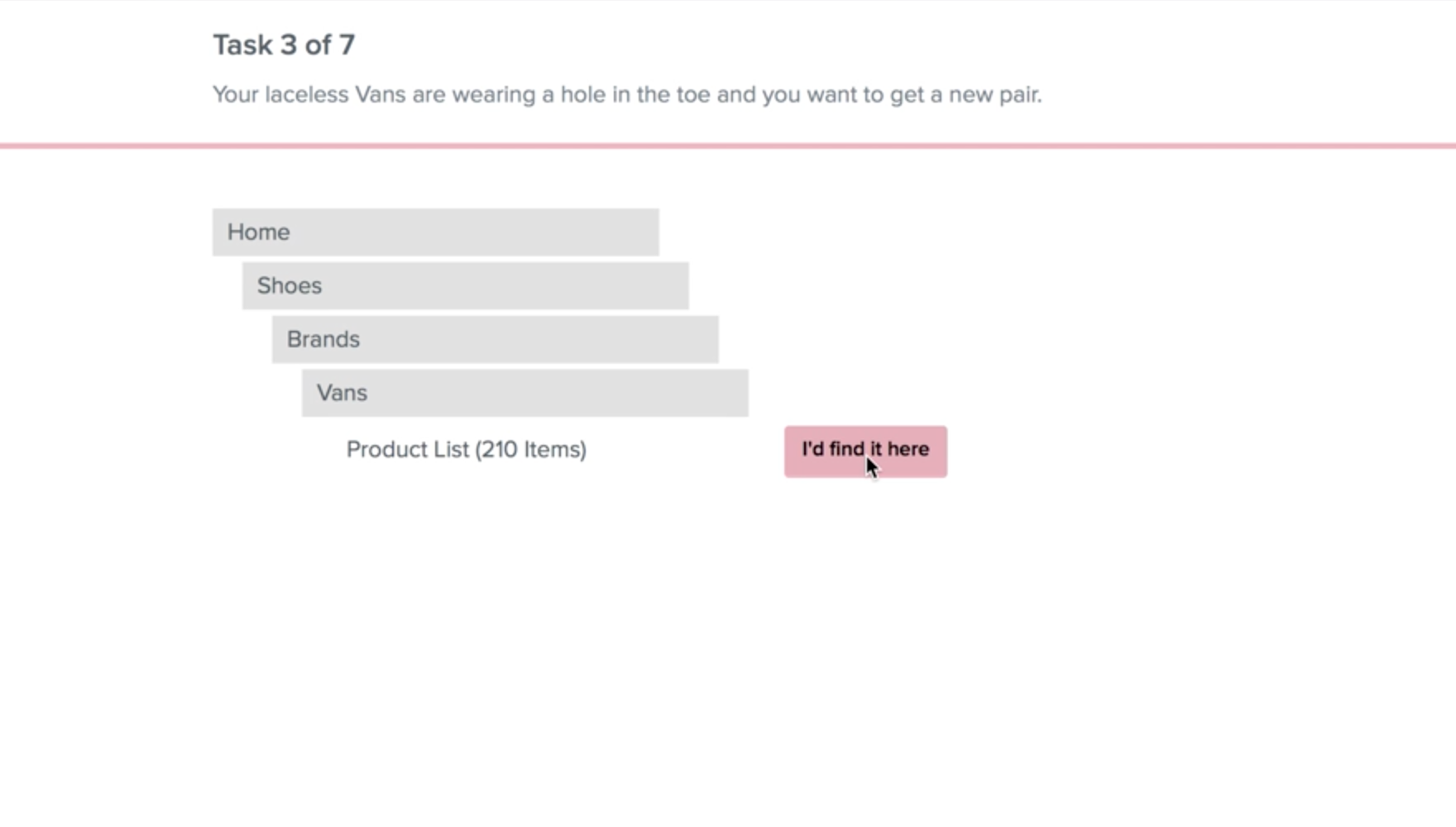Click the word "Vans" in the task sentence
1456x827 pixels.
pos(381,95)
